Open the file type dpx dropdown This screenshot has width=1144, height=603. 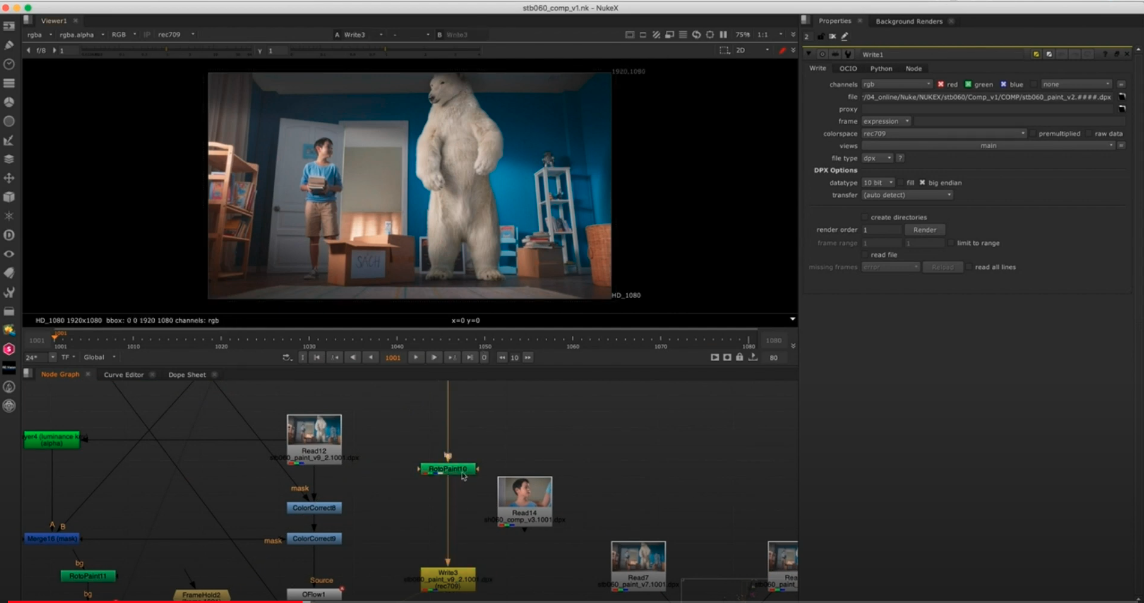tap(877, 158)
